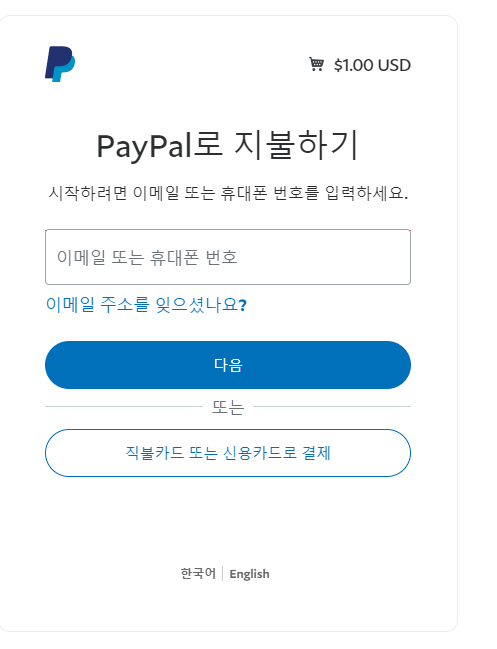Select the bold English language option
This screenshot has width=497, height=649.
tap(249, 574)
